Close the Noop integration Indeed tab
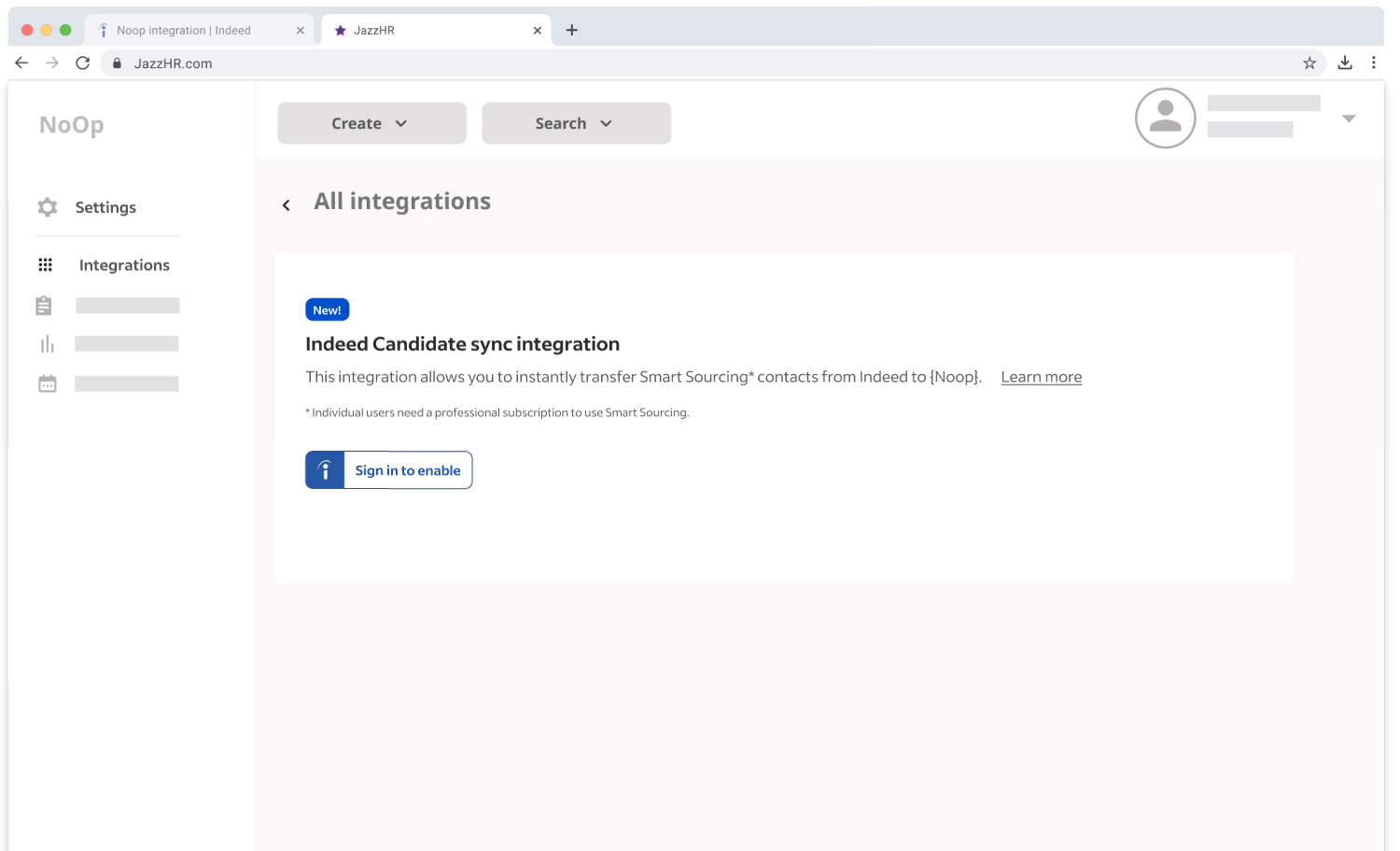 (x=301, y=30)
